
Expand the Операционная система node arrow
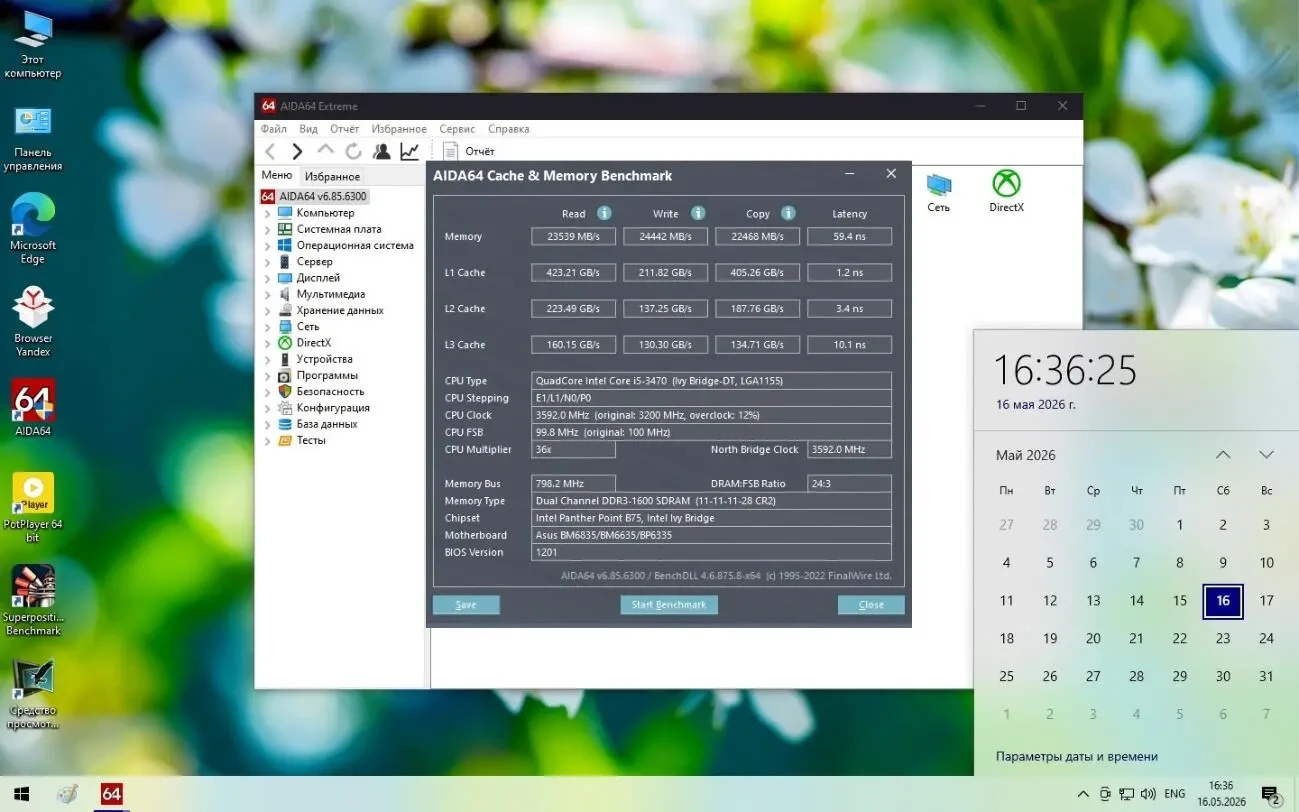pyautogui.click(x=267, y=246)
